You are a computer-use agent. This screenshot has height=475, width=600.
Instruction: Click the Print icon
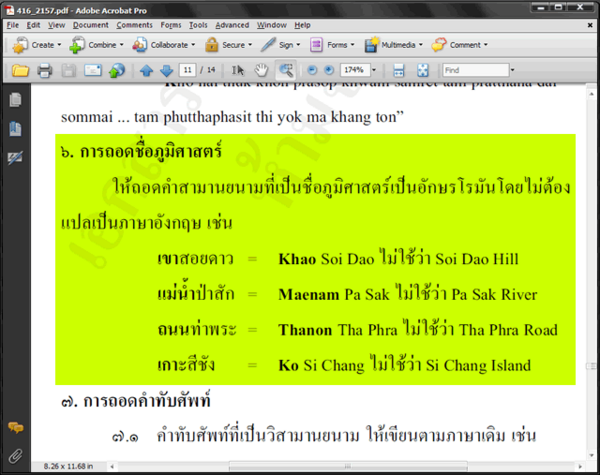click(44, 70)
